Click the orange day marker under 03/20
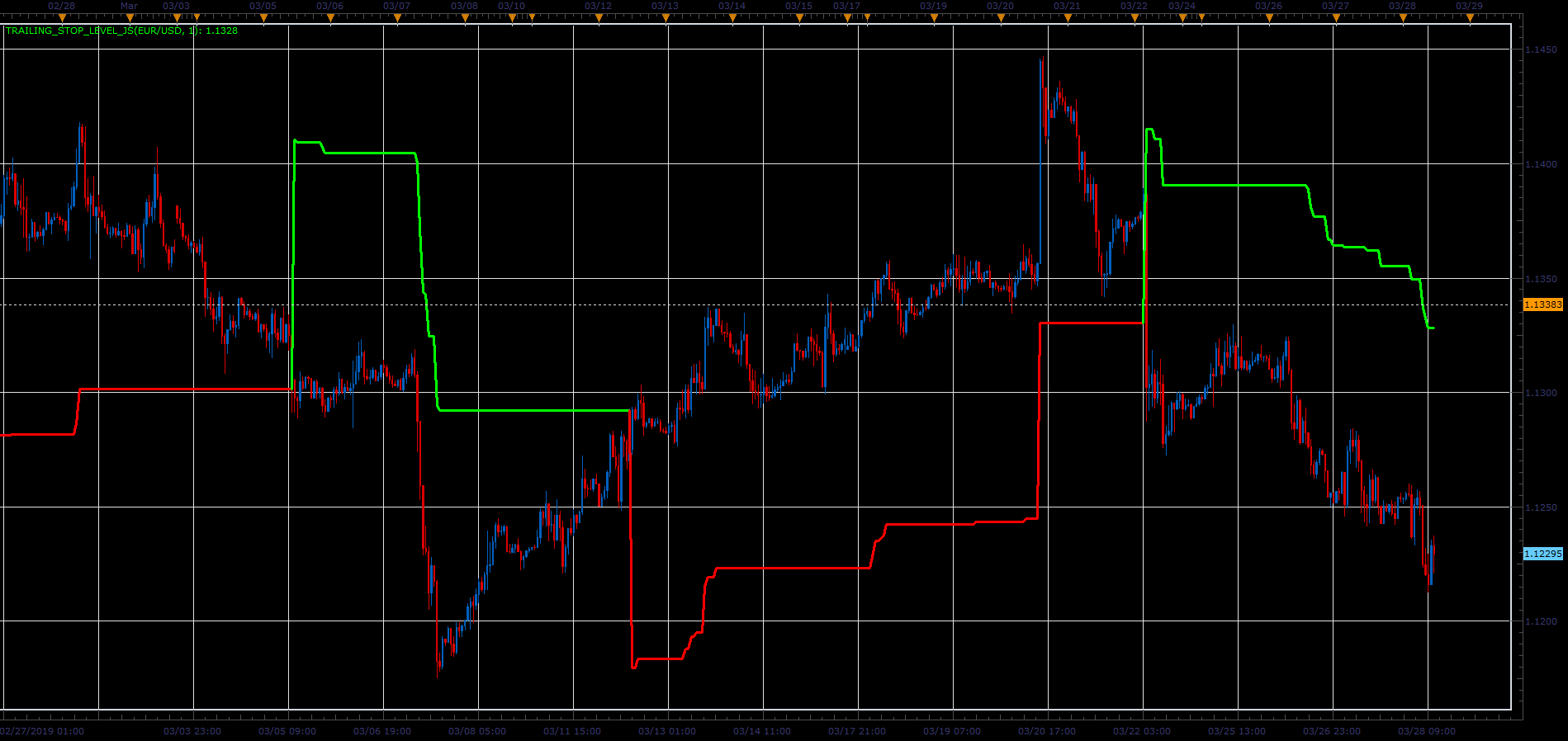Image resolution: width=1568 pixels, height=741 pixels. point(1001,17)
